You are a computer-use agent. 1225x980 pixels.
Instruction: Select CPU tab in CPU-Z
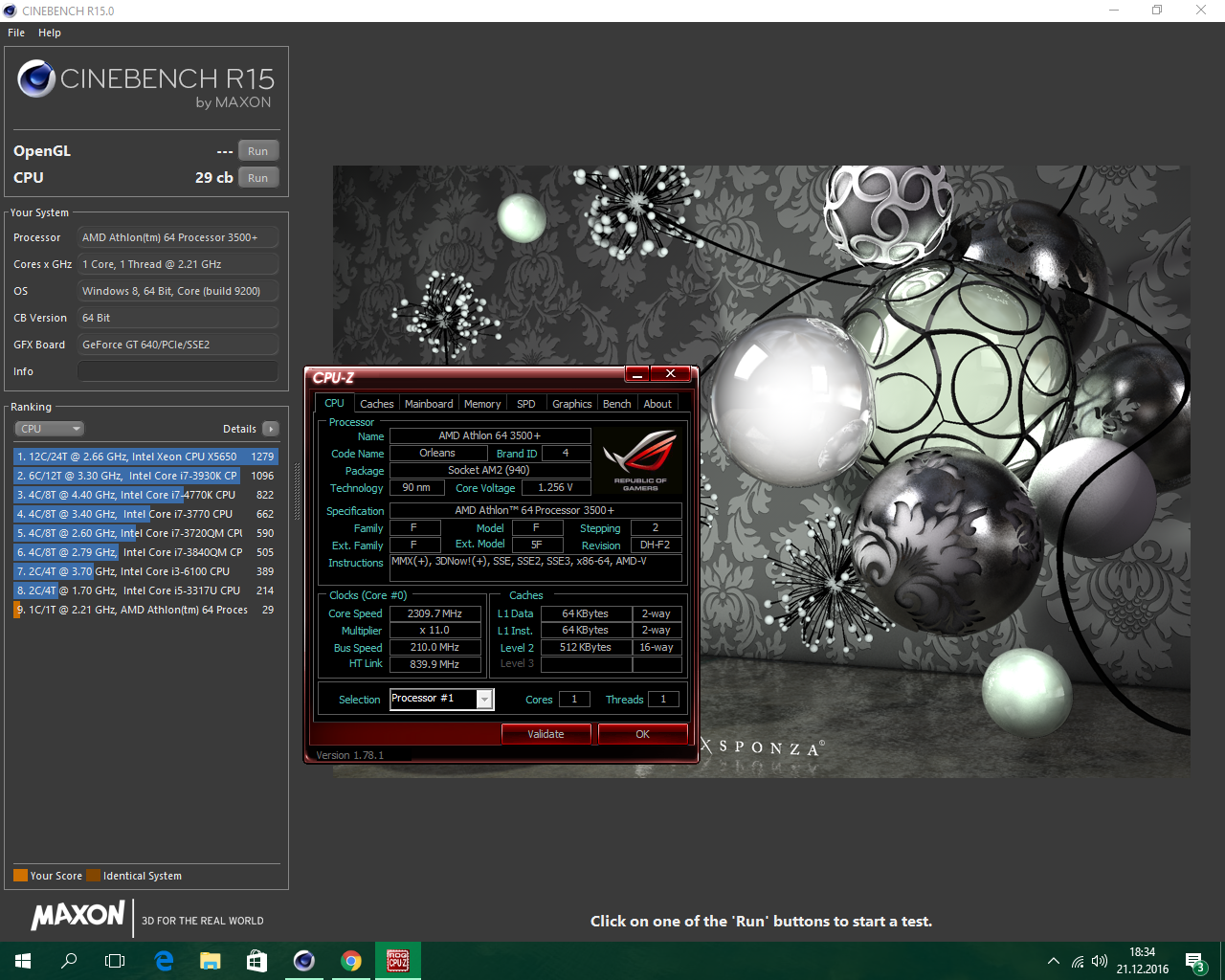[334, 403]
